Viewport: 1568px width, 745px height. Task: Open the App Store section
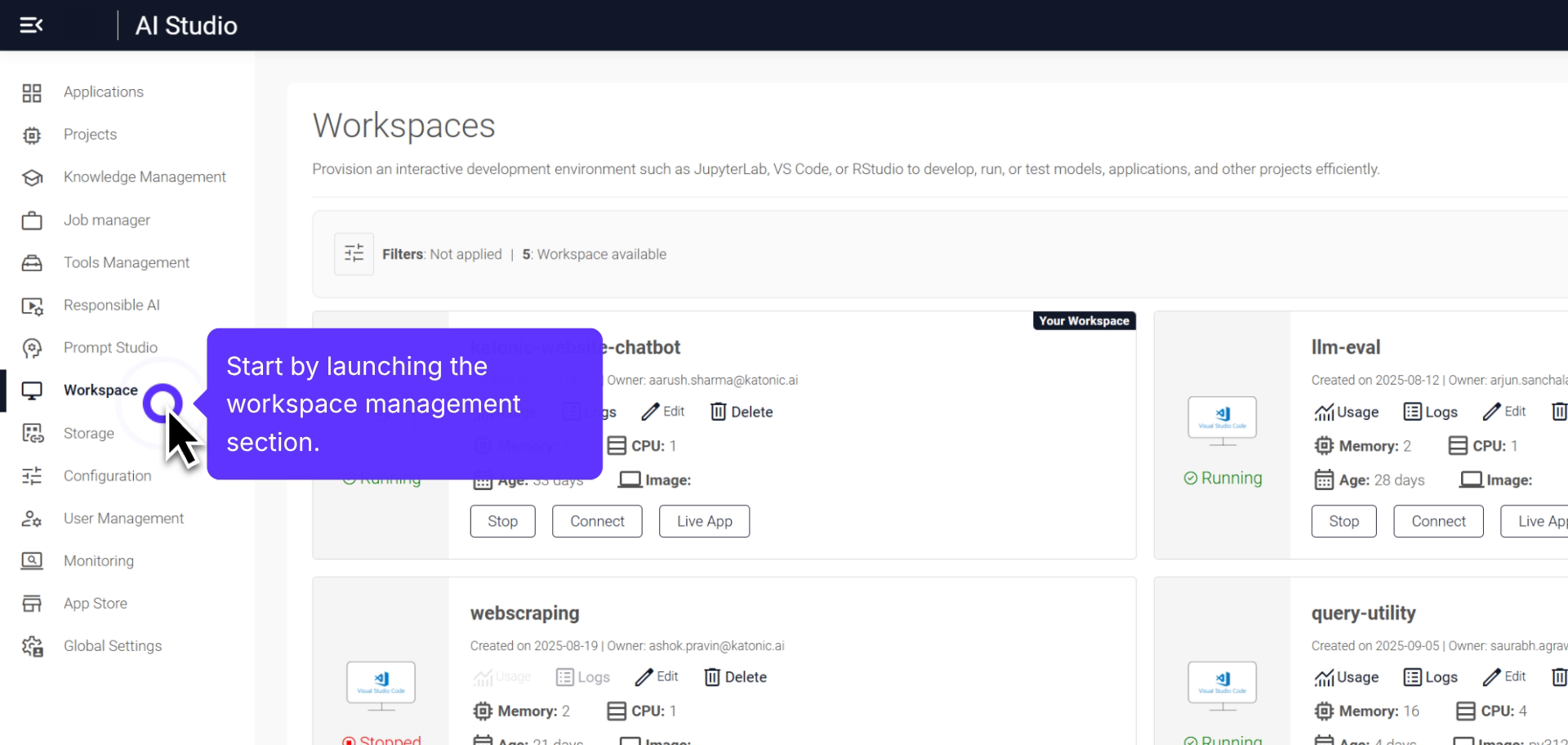tap(95, 603)
